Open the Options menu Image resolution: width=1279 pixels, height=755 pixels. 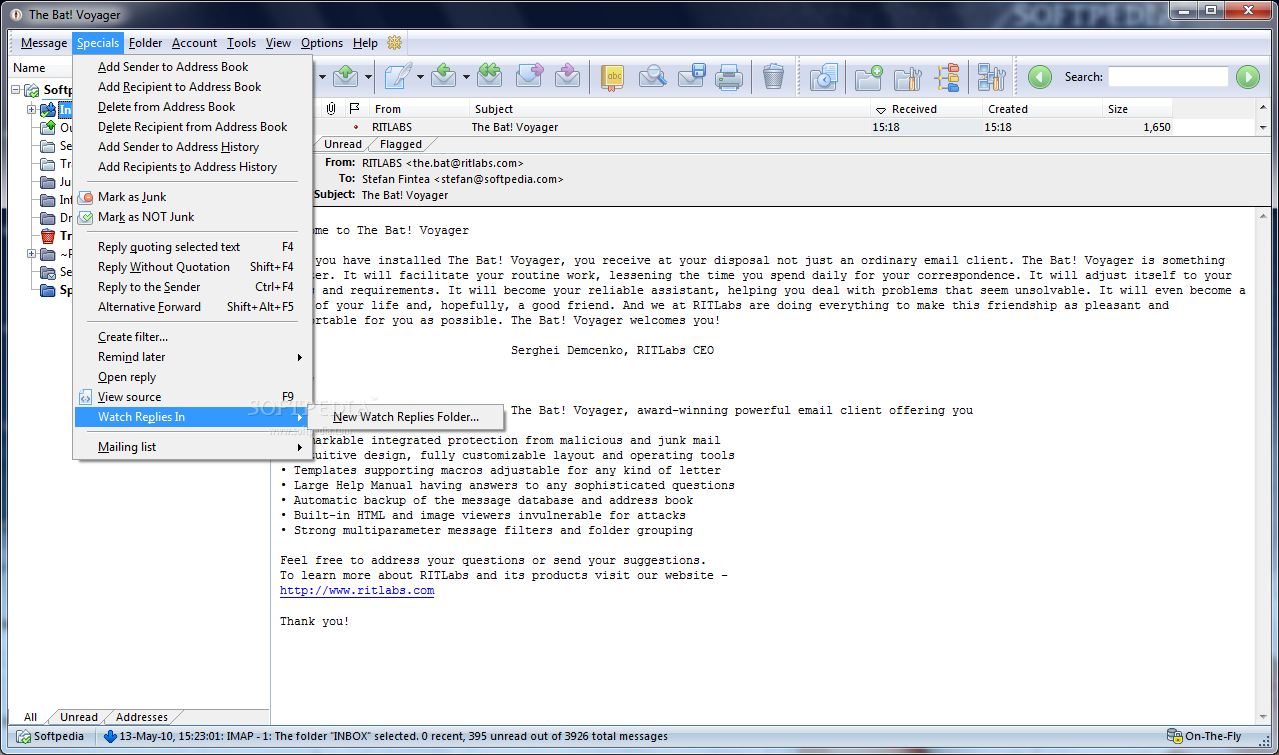click(322, 43)
